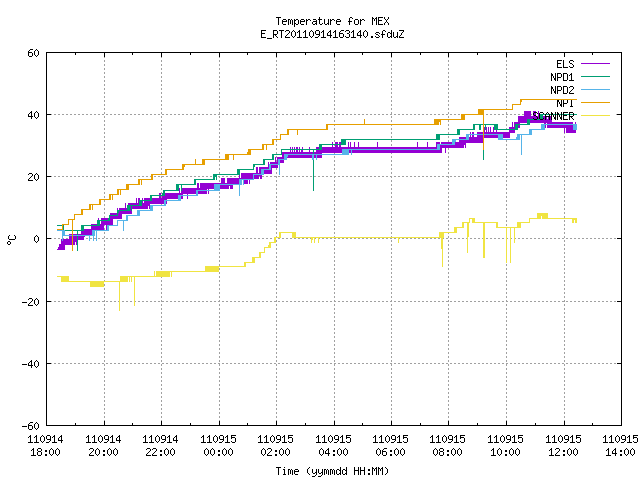640x480 pixels.
Task: Click the ELS legend label
Action: click(565, 64)
